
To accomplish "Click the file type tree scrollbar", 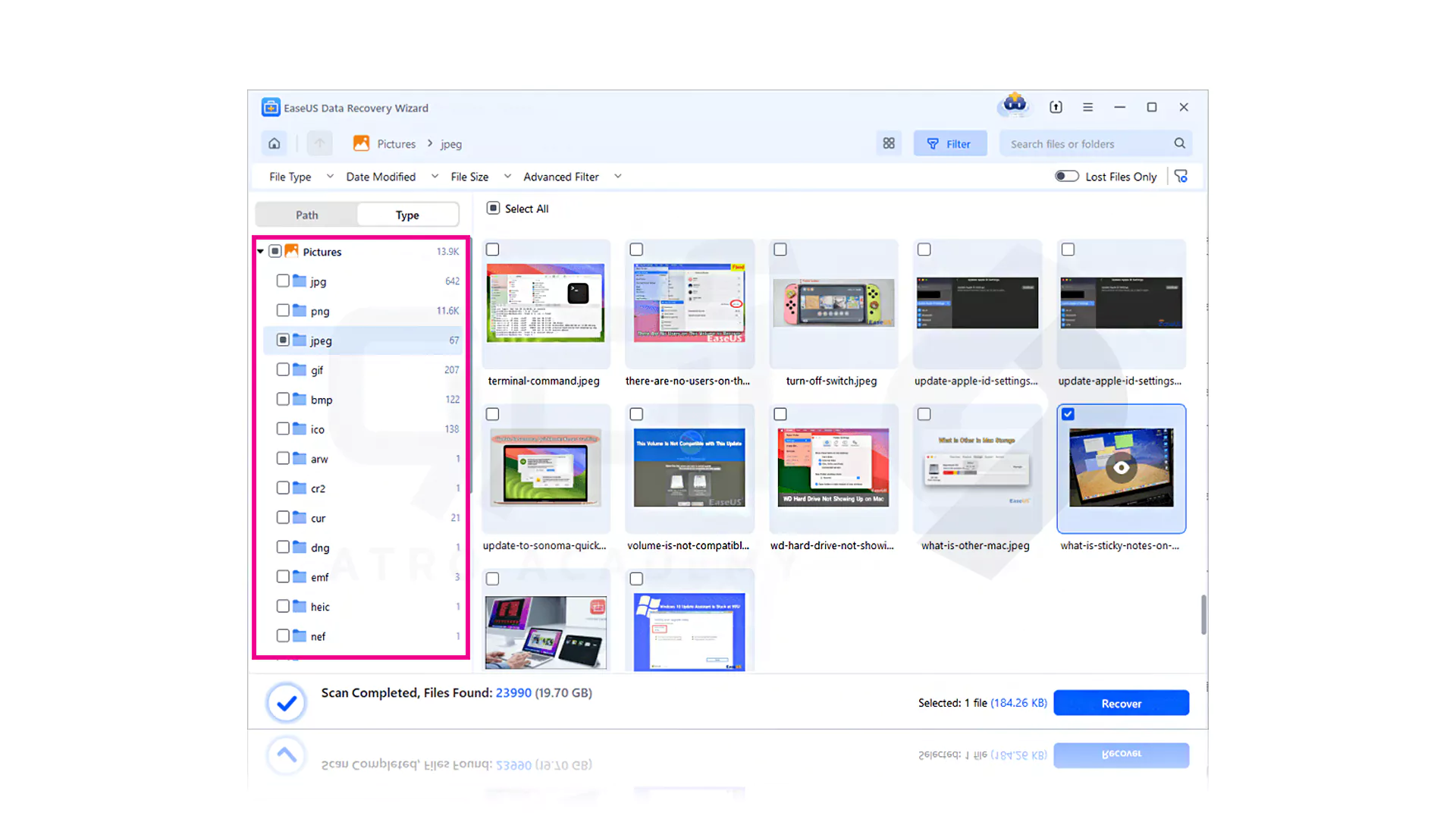I will (470, 364).
